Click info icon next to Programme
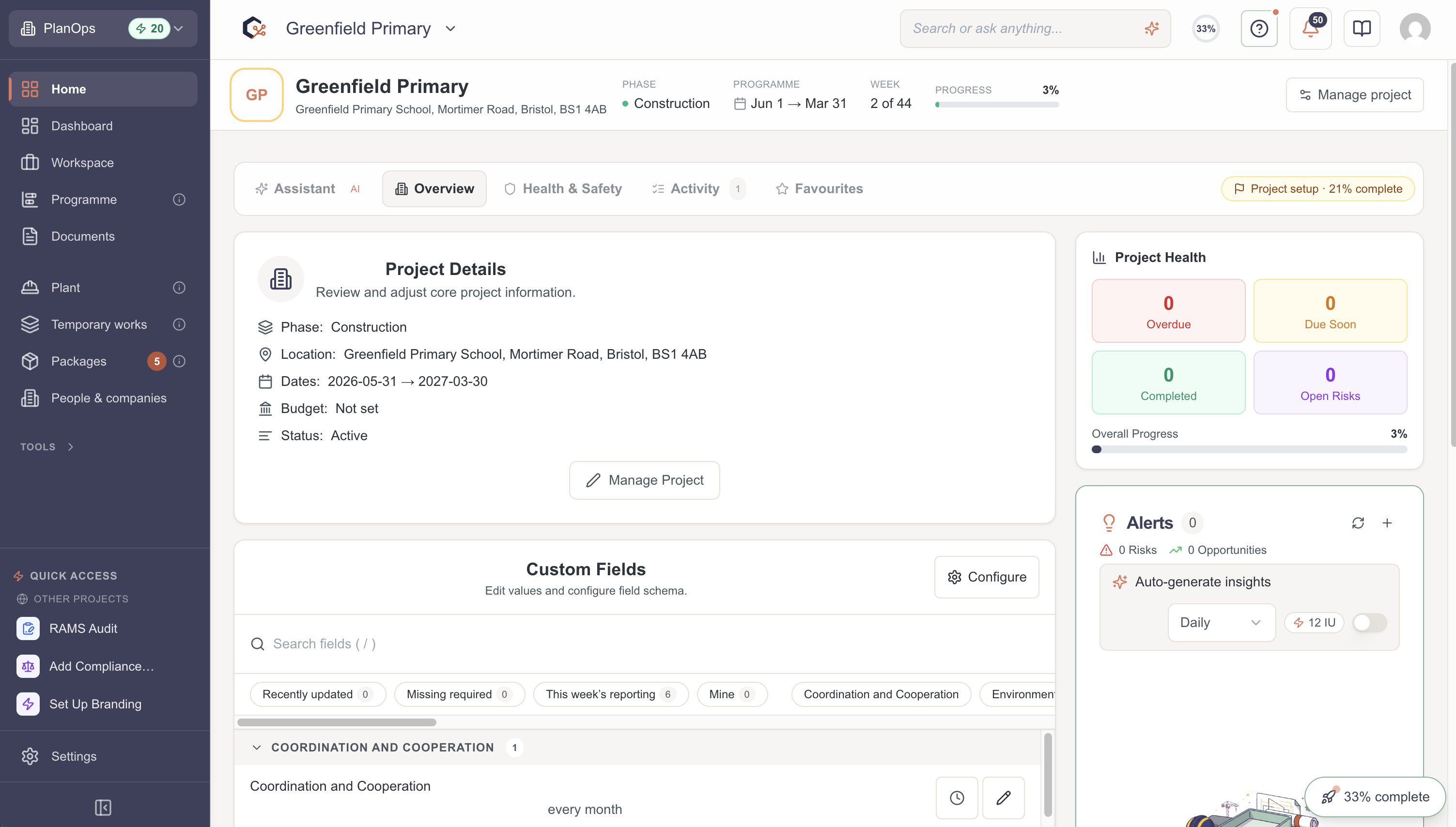This screenshot has height=827, width=1456. click(x=179, y=199)
